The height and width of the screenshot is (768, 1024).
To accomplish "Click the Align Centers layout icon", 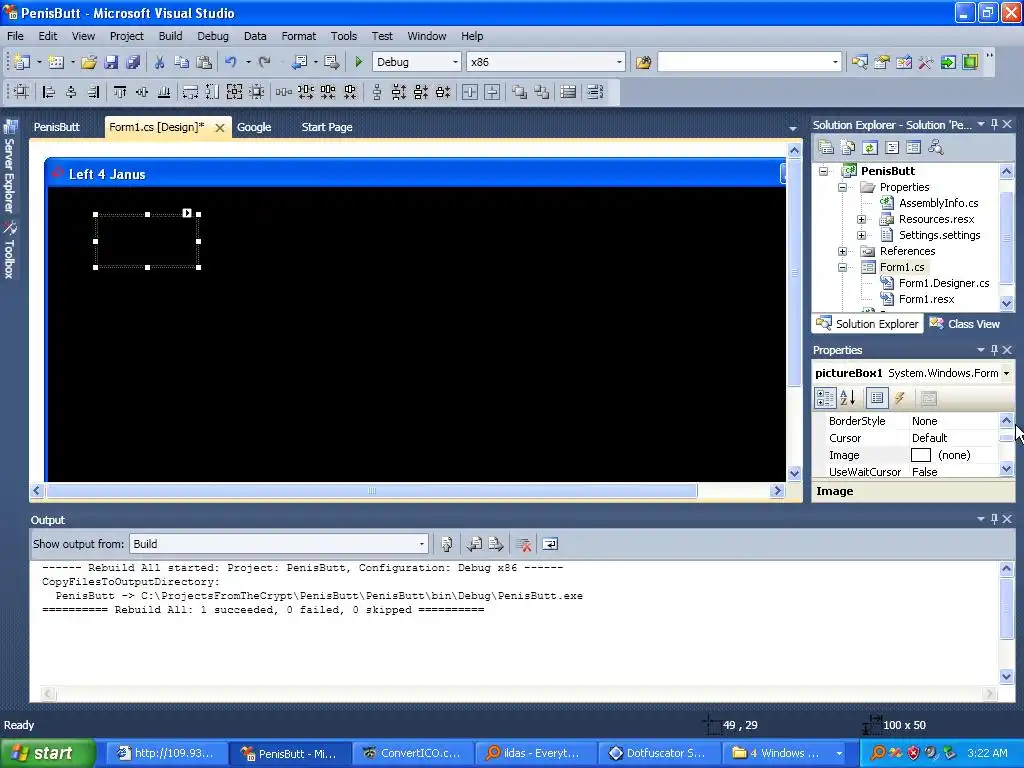I will (71, 92).
